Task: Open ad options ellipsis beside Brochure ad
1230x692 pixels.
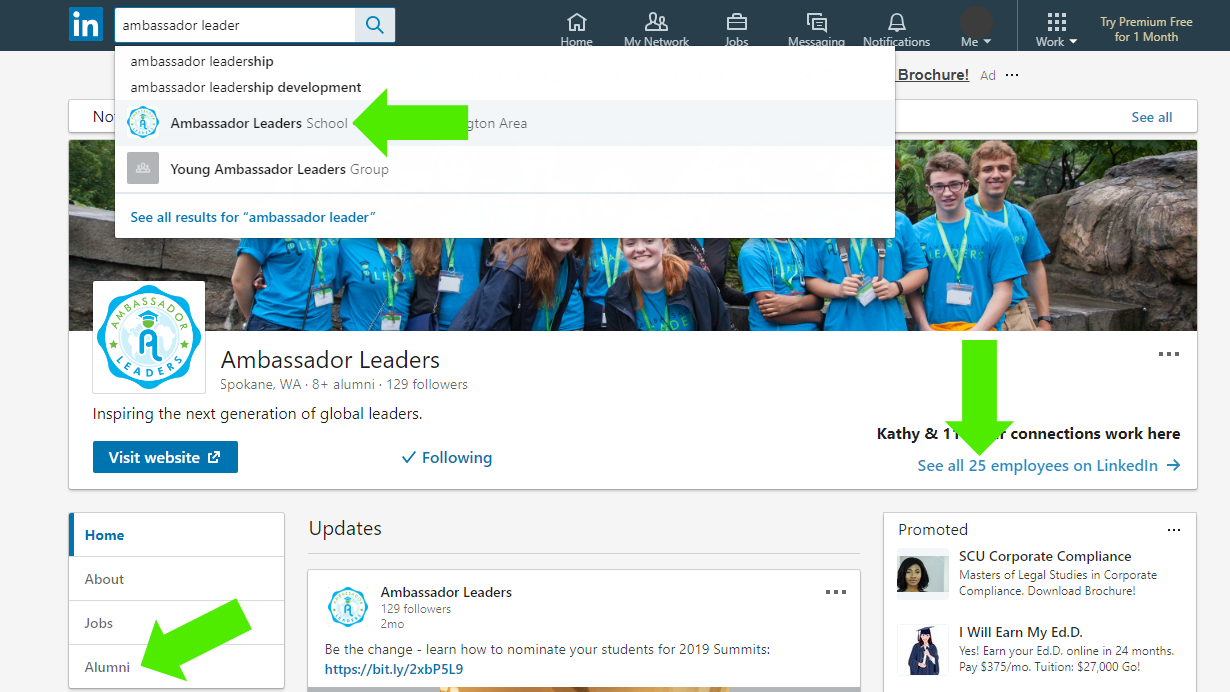Action: 1012,75
